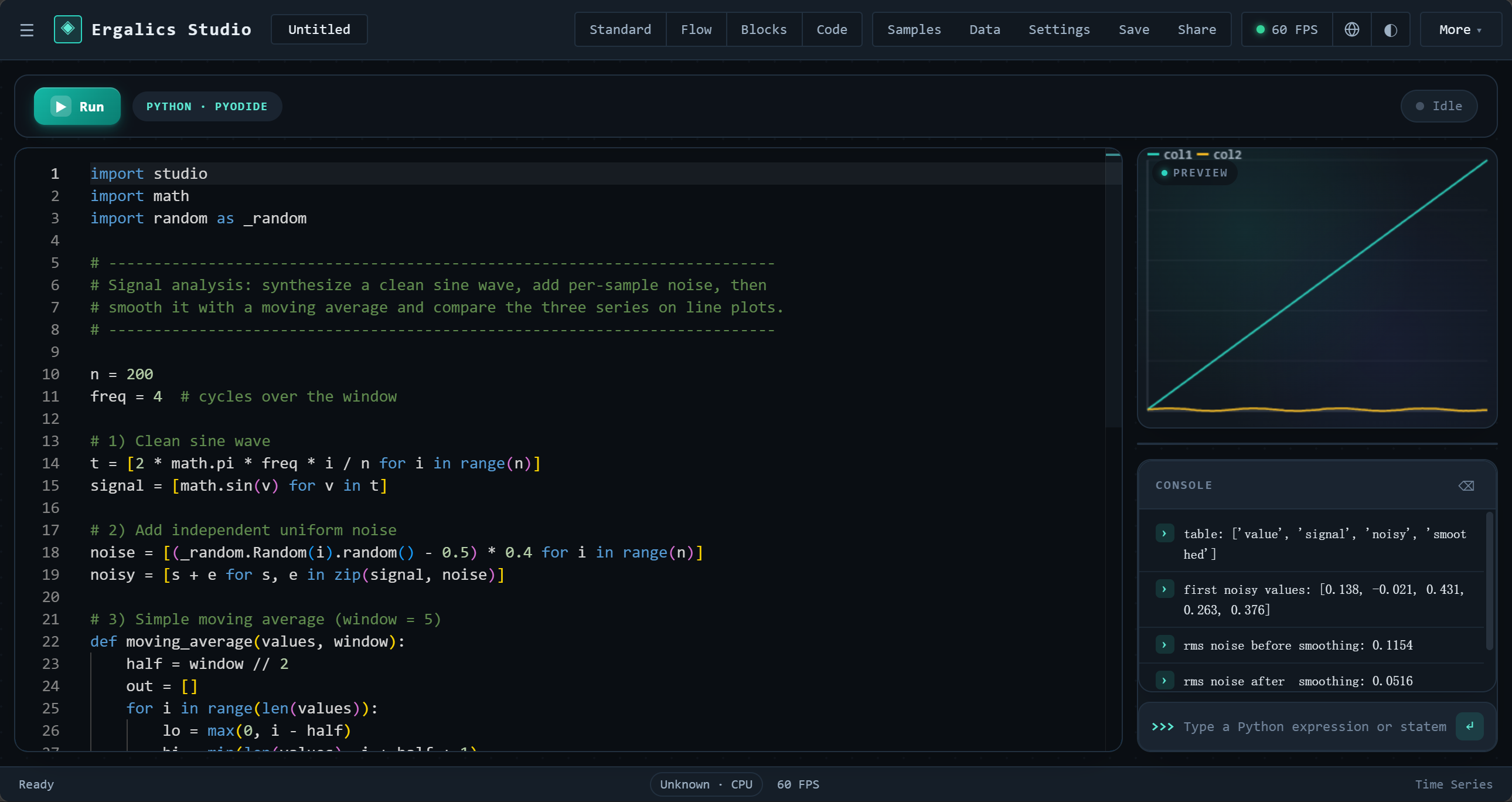
Task: Open the Samples menu
Action: pyautogui.click(x=914, y=29)
